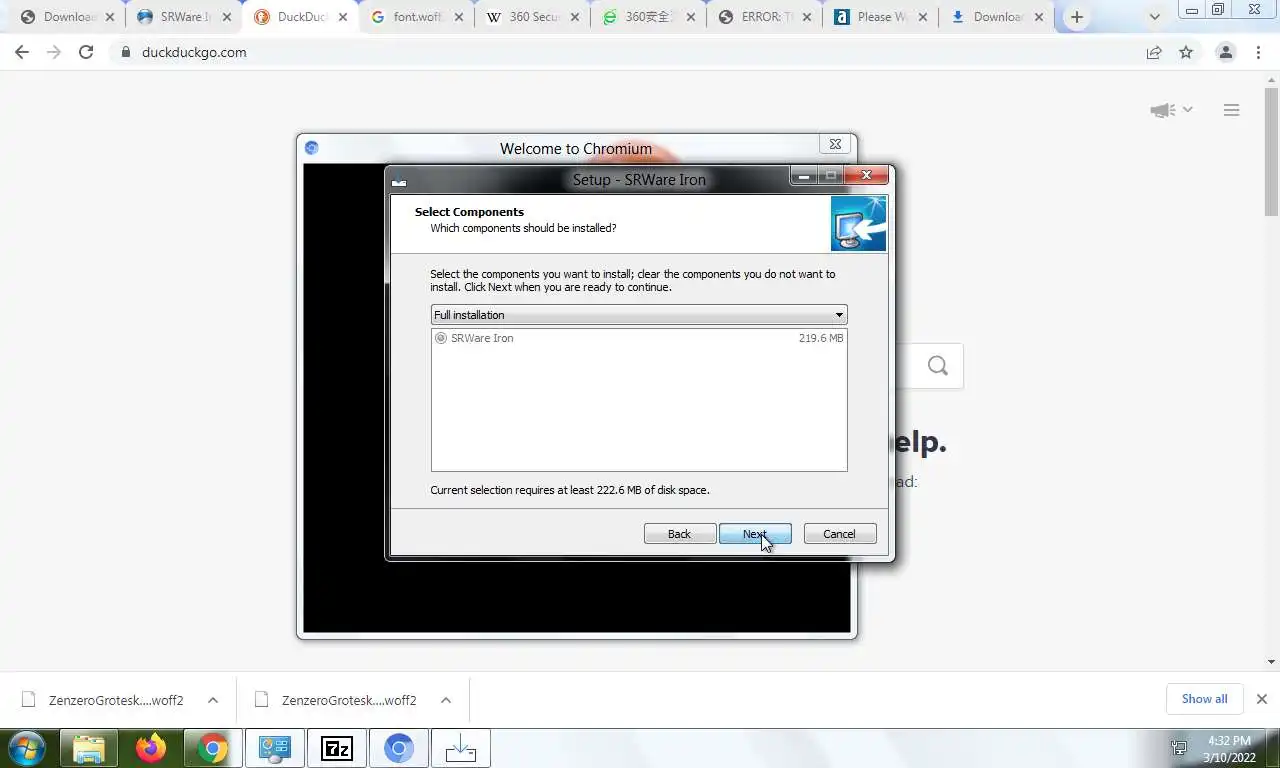The height and width of the screenshot is (768, 1280).
Task: Close the font.woff browser tab
Action: (x=459, y=17)
